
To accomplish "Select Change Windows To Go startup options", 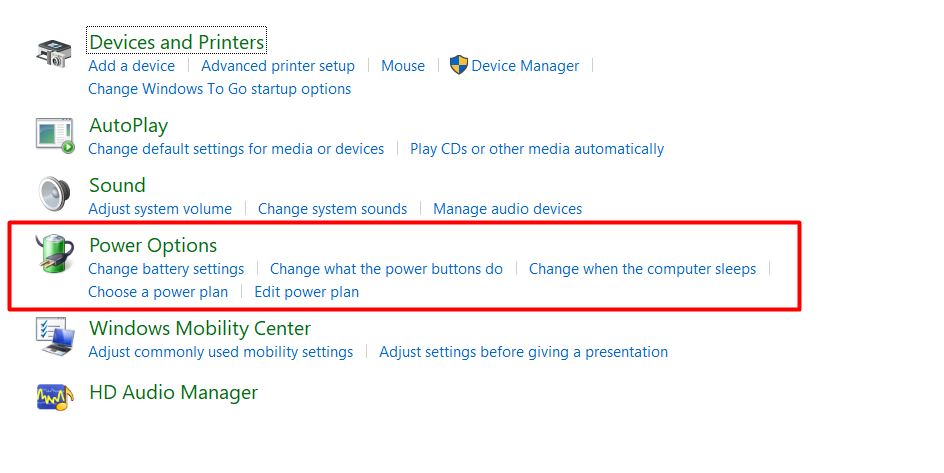I will click(x=220, y=88).
